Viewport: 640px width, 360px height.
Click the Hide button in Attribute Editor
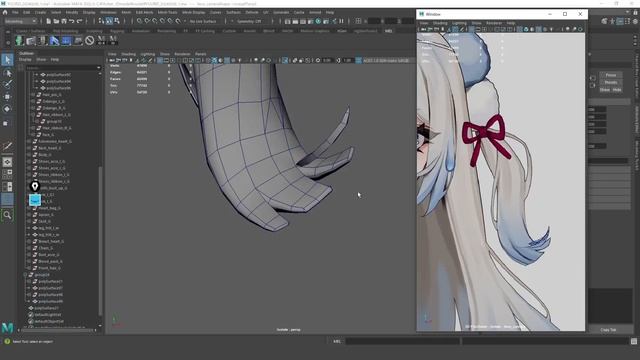click(617, 90)
